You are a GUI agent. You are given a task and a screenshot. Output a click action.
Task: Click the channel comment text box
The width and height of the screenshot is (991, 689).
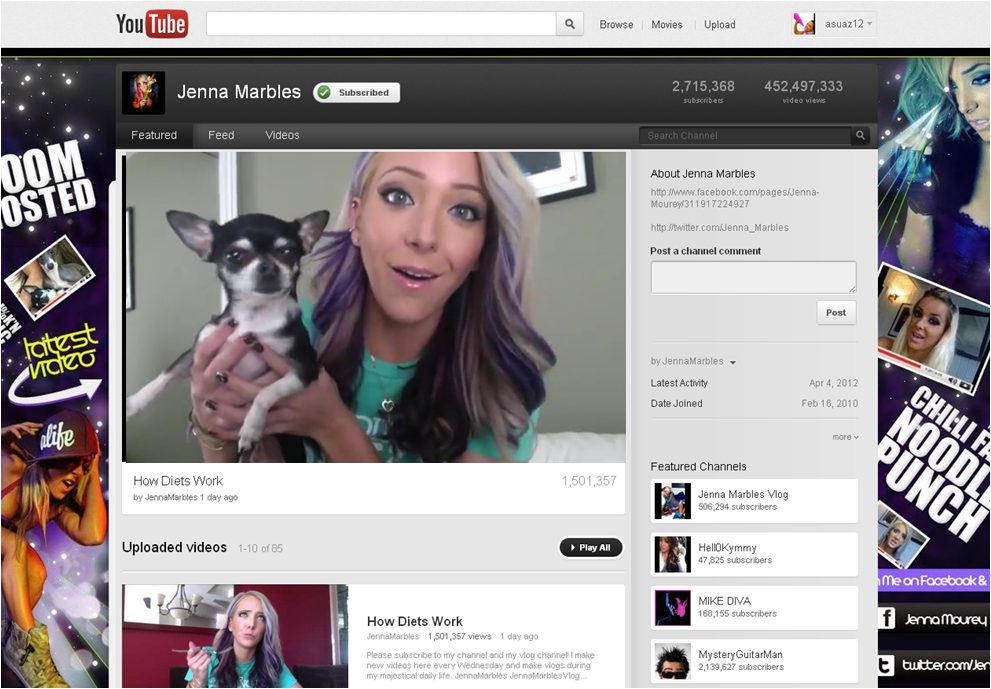[753, 277]
